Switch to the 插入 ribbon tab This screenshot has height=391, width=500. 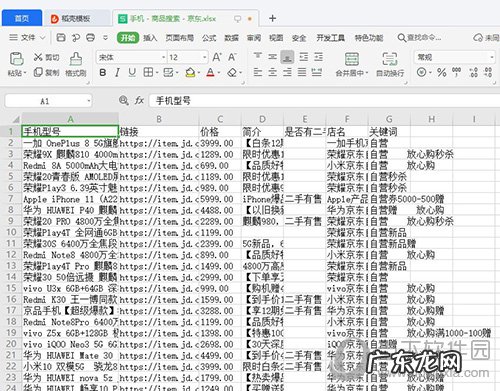click(x=150, y=38)
